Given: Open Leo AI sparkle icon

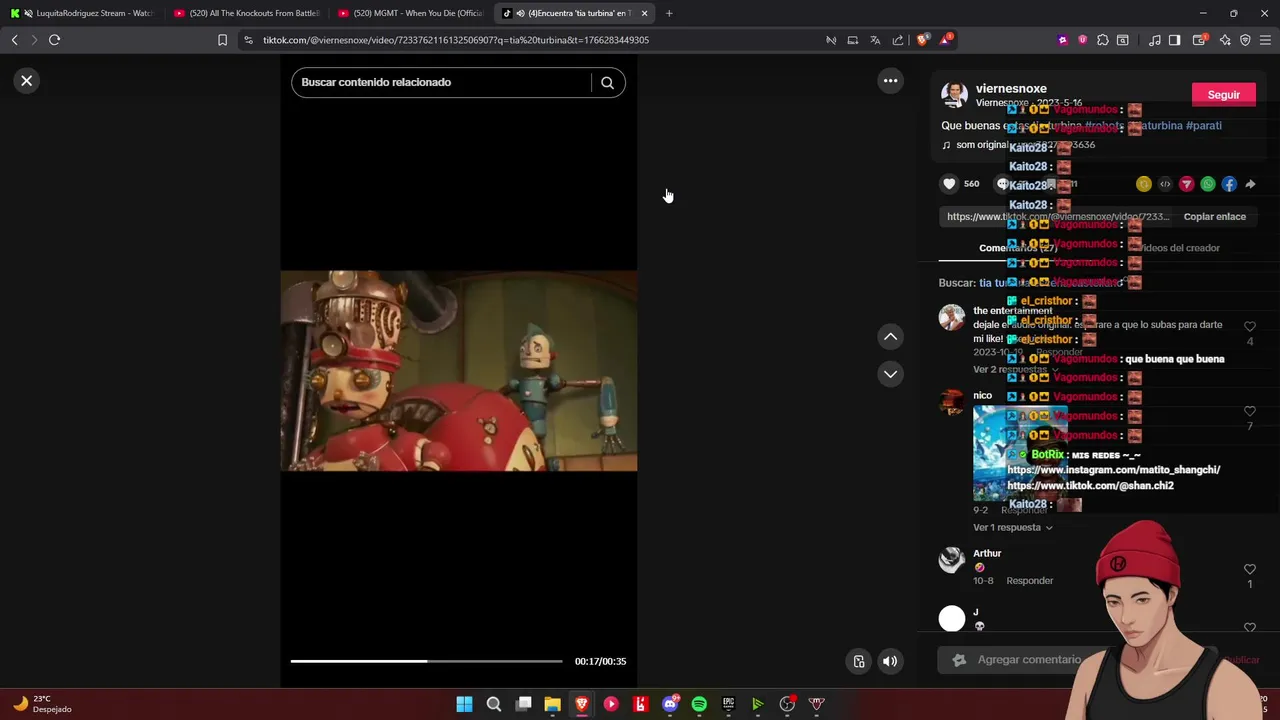Looking at the screenshot, I should [x=1225, y=40].
